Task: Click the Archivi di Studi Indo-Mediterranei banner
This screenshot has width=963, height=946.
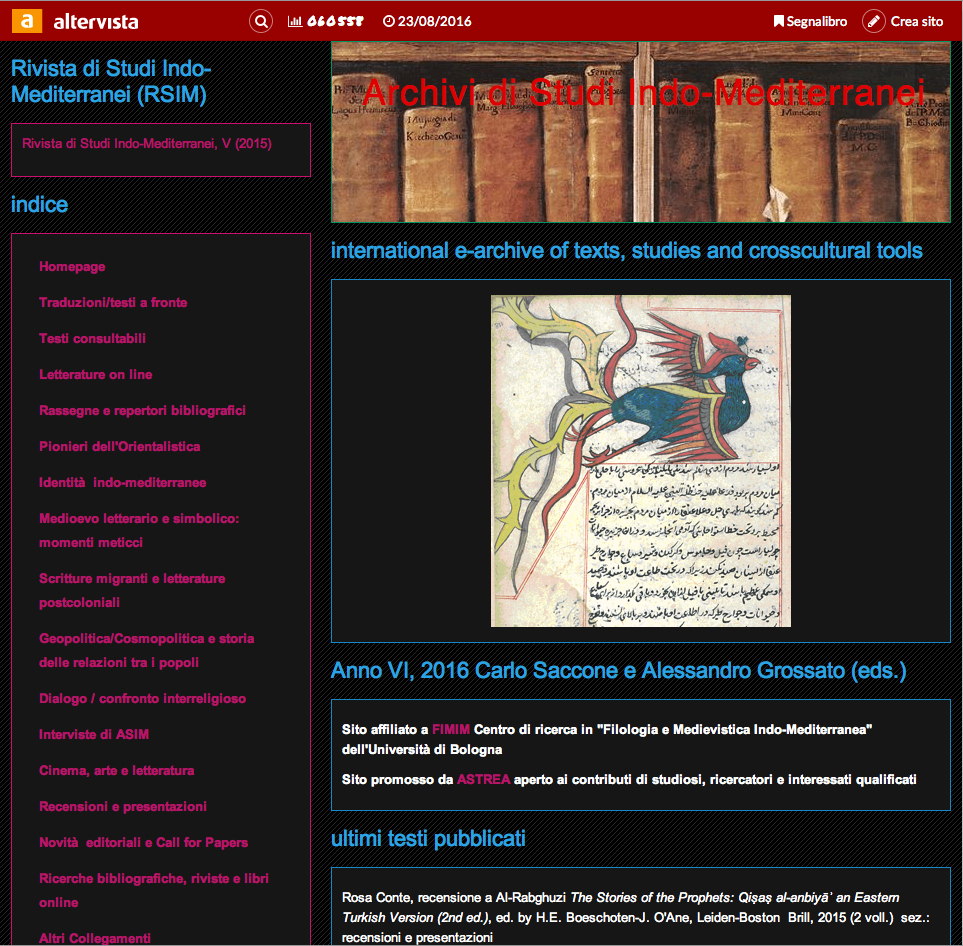Action: pos(641,132)
